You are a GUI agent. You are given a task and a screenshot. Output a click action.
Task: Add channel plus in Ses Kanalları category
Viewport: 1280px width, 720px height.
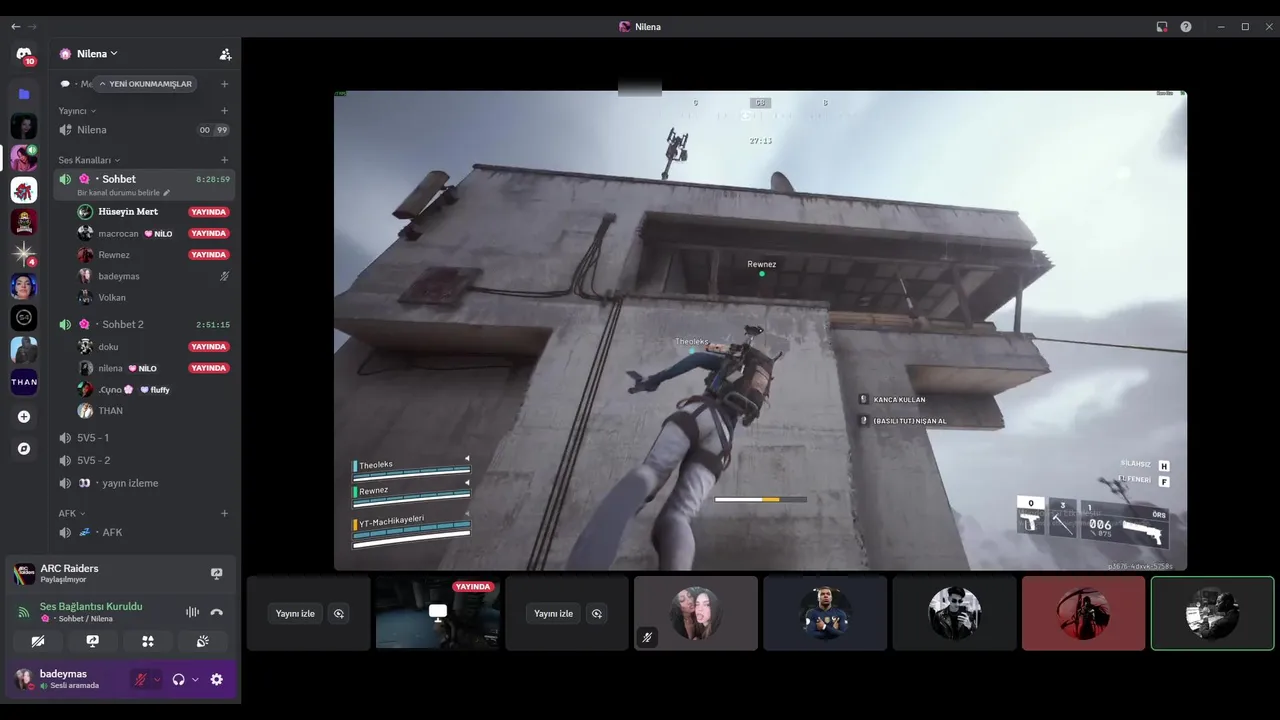click(224, 160)
